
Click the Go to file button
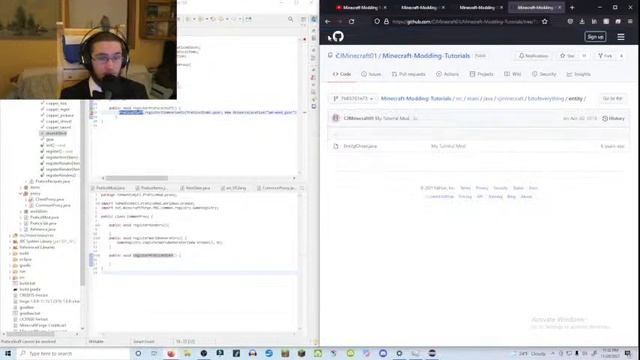point(613,99)
